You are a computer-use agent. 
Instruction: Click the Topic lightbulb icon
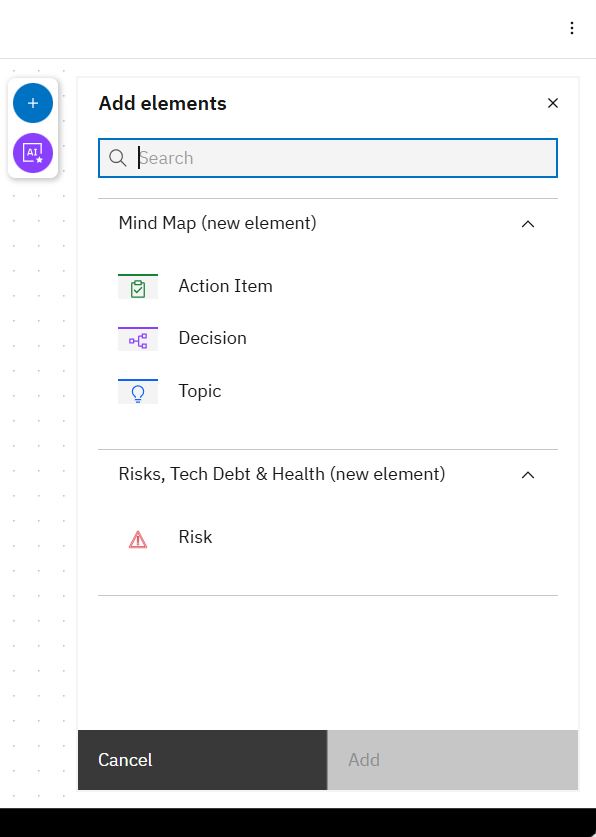pyautogui.click(x=138, y=391)
